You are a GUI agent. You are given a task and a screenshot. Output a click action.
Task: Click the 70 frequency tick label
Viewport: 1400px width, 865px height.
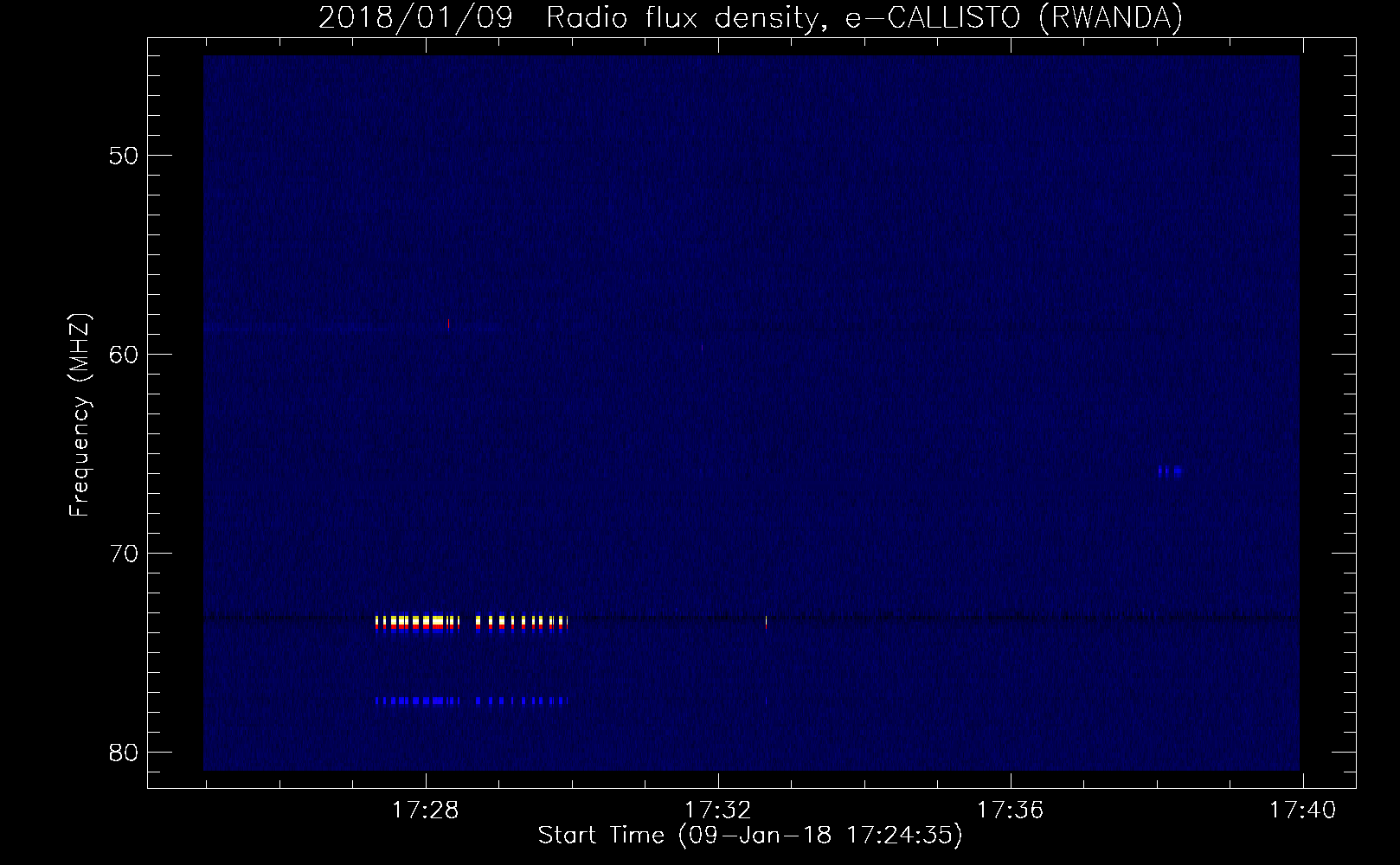(x=125, y=554)
